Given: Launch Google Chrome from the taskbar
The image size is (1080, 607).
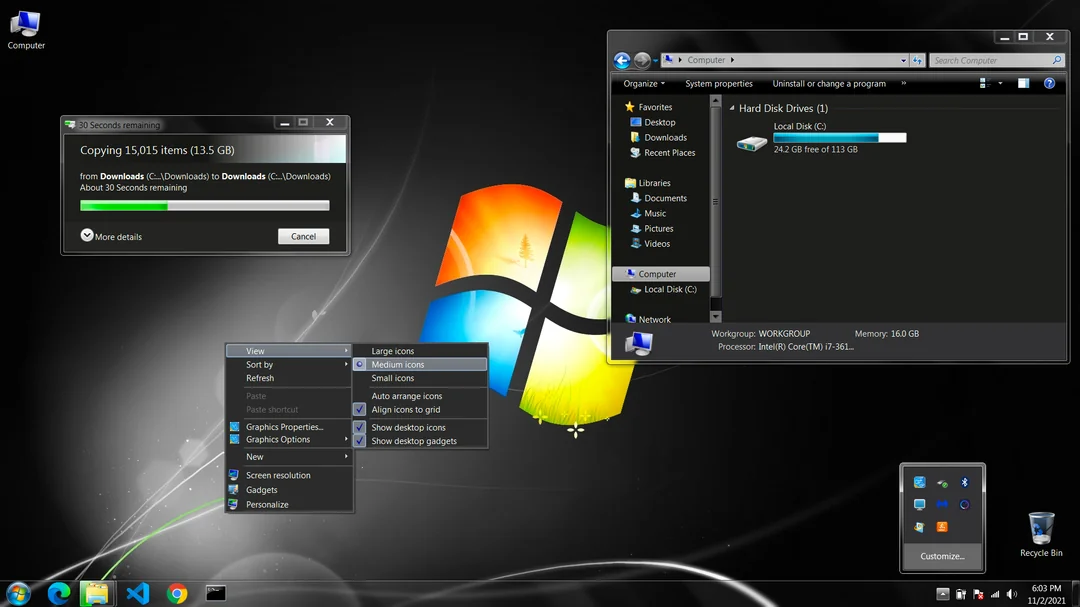Looking at the screenshot, I should coord(177,593).
